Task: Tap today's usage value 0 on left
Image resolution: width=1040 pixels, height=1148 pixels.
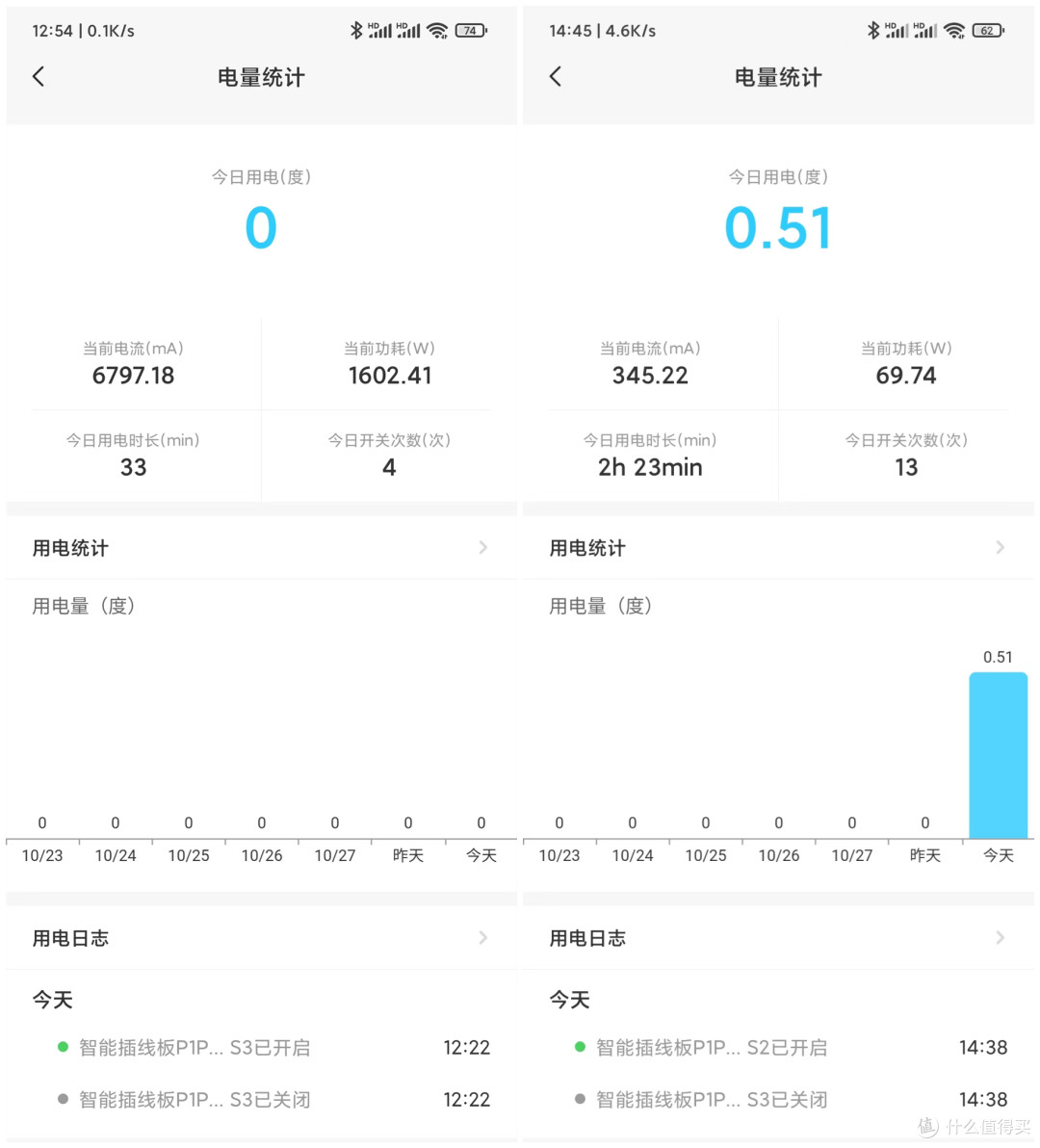Action: [x=261, y=227]
